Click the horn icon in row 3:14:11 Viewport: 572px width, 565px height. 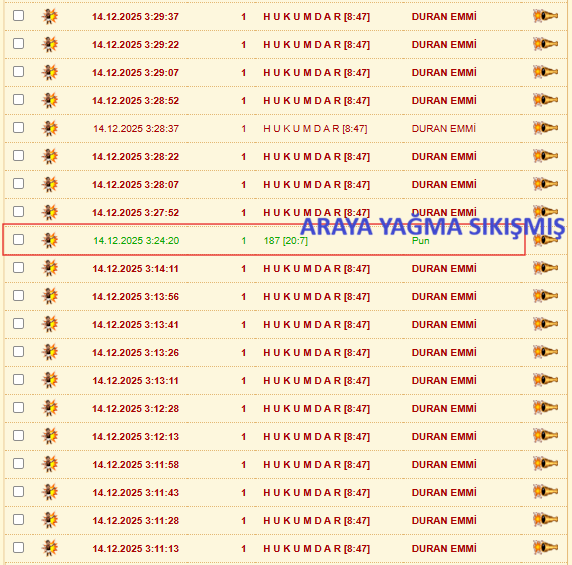click(545, 268)
